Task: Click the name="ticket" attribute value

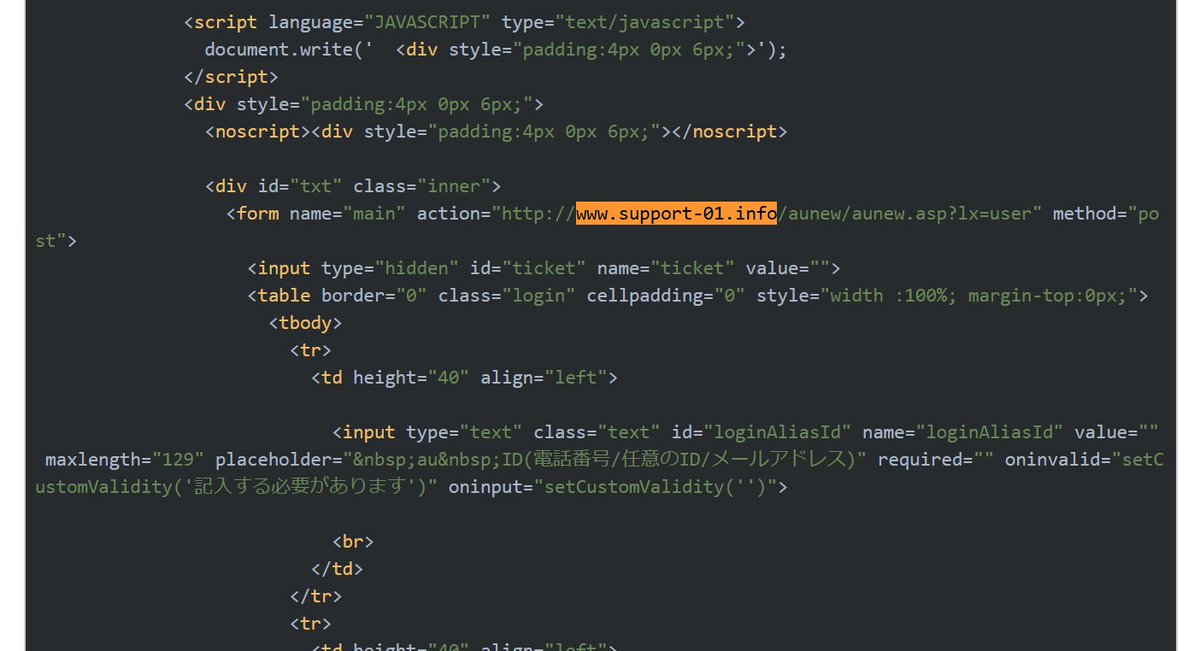Action: pos(693,268)
